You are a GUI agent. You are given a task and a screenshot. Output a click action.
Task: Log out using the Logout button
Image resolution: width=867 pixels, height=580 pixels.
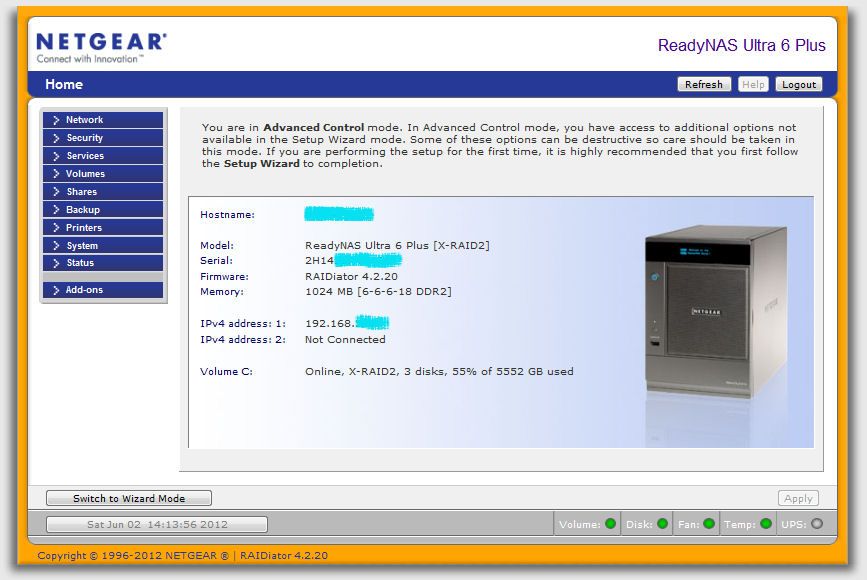[799, 85]
